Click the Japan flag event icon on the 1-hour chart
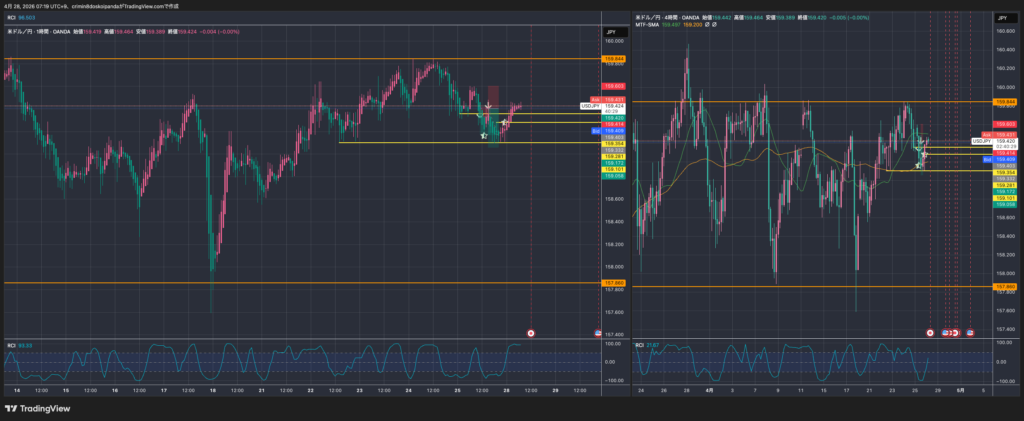The height and width of the screenshot is (421, 1024). 530,332
